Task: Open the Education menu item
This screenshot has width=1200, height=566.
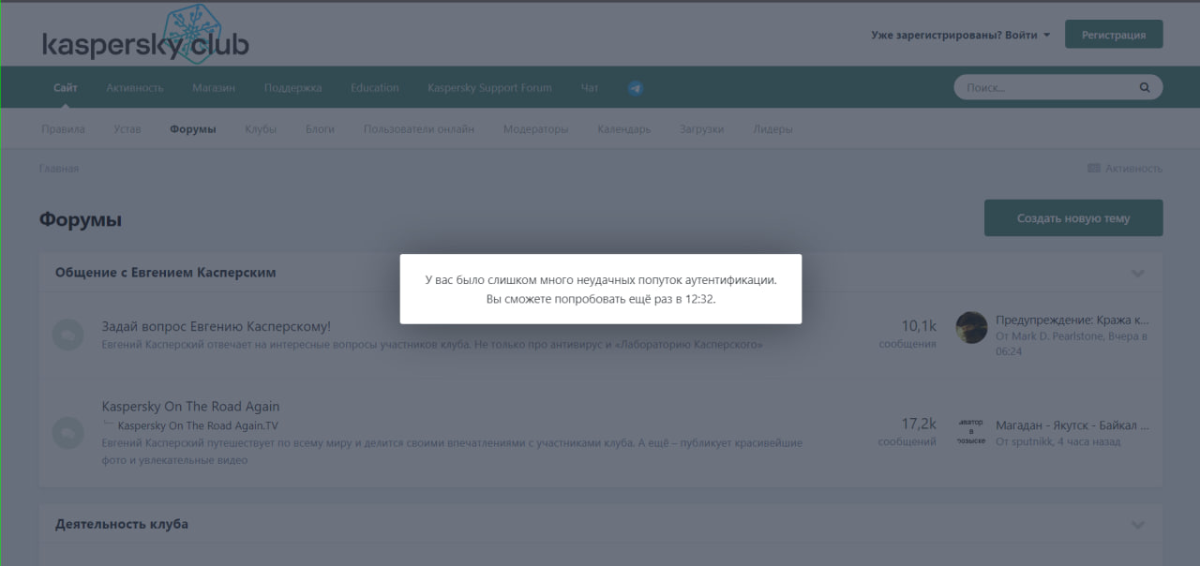Action: [x=375, y=88]
